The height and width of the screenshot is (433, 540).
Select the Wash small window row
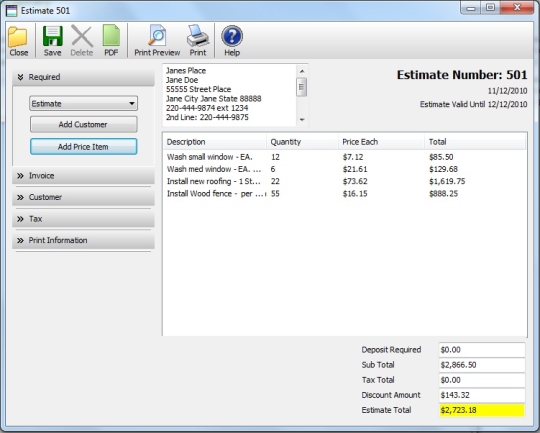click(344, 157)
